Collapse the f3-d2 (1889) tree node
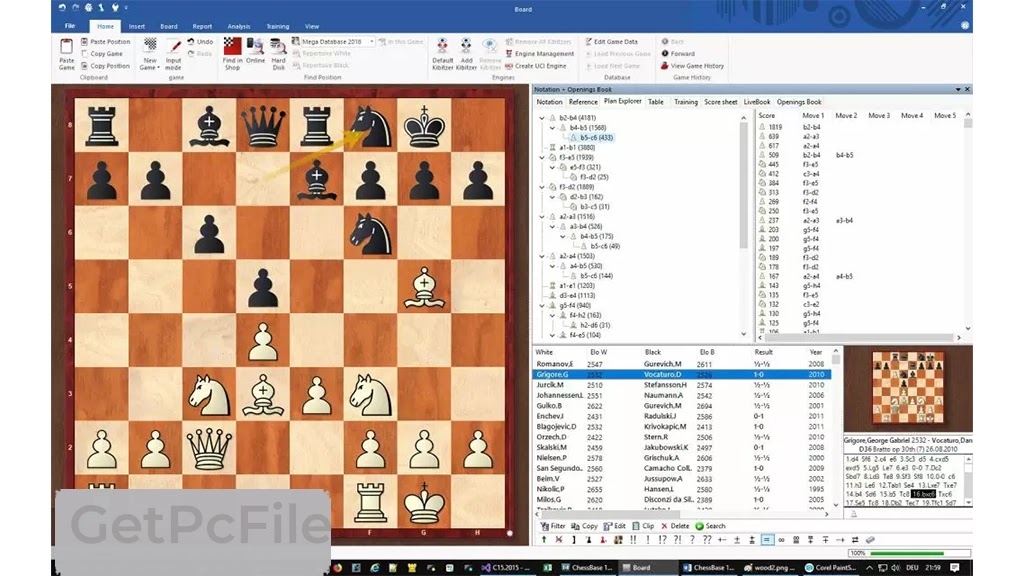This screenshot has width=1024, height=576. click(542, 187)
